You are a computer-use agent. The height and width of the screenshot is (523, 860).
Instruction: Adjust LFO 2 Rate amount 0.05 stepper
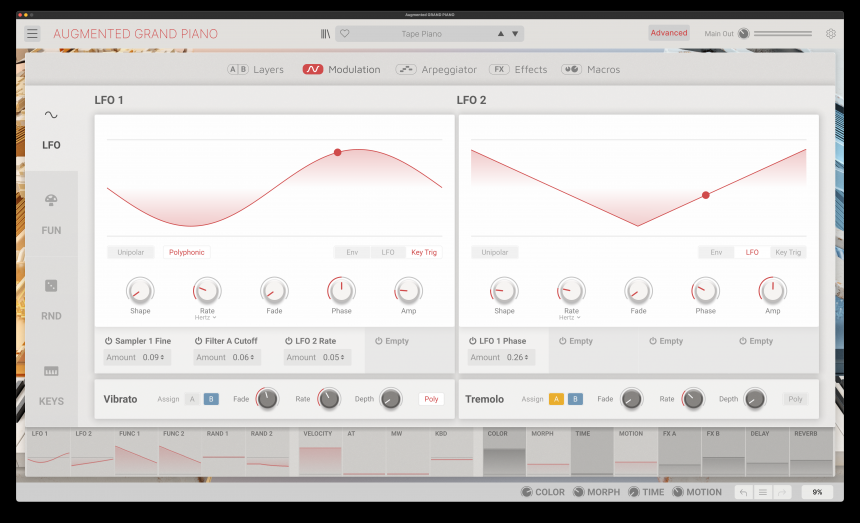pyautogui.click(x=333, y=357)
